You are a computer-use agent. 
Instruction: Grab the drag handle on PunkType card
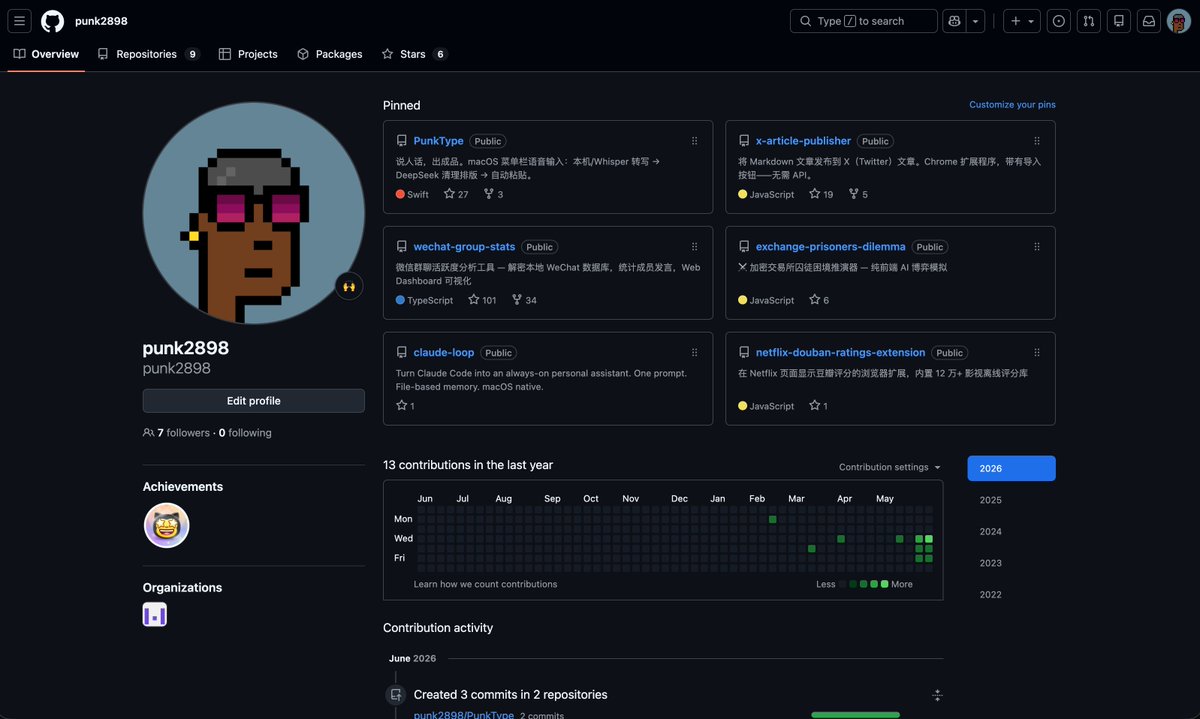tap(695, 141)
